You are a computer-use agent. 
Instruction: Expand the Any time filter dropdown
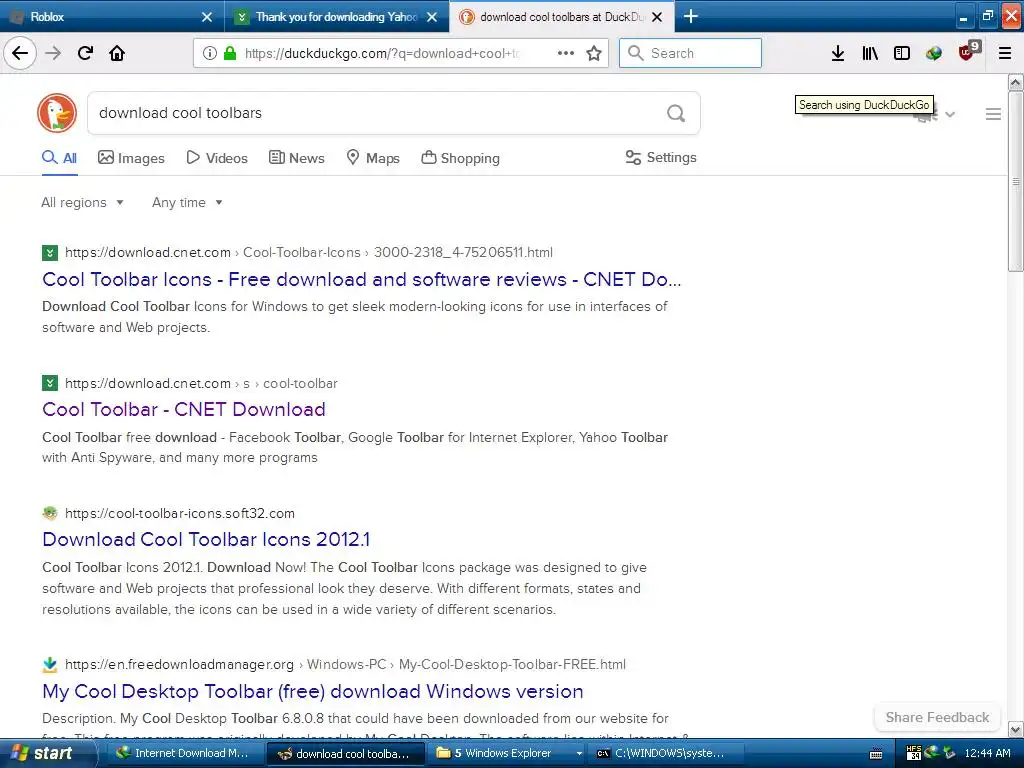coord(187,202)
